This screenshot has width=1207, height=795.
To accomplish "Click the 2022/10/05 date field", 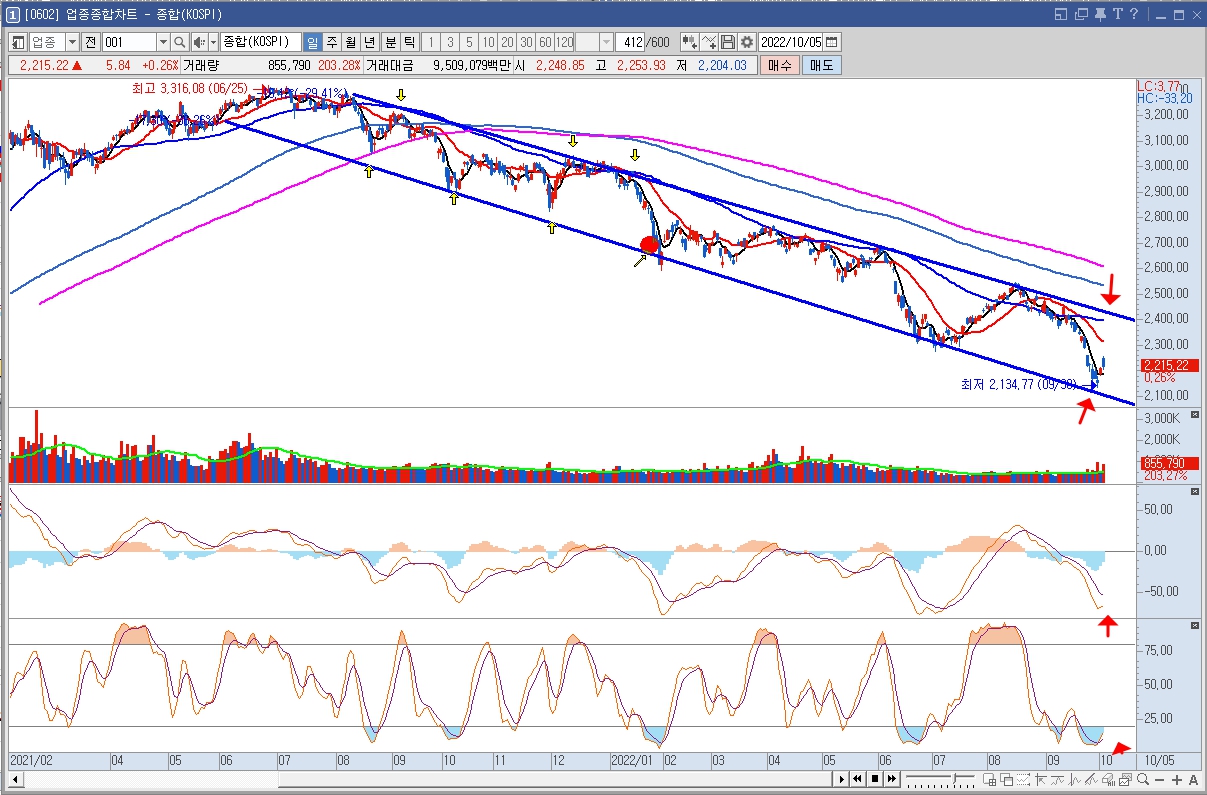I will coord(791,42).
